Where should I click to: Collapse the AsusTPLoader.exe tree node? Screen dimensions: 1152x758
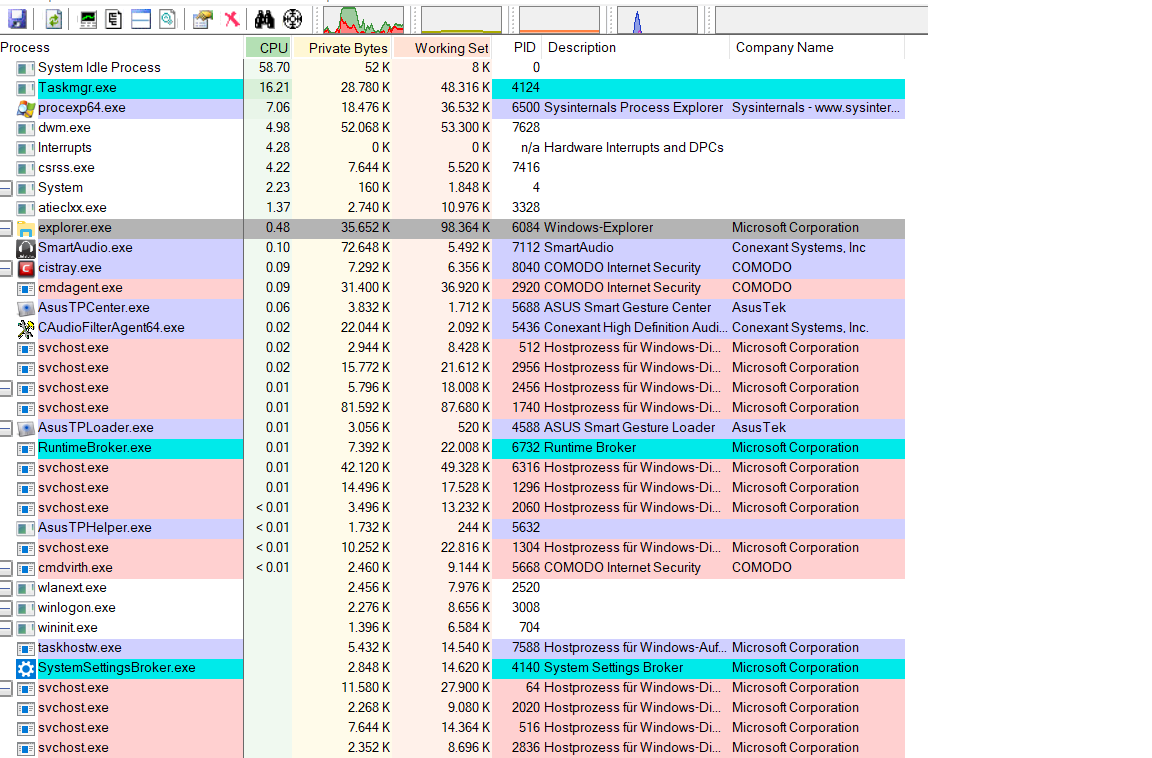(6, 428)
